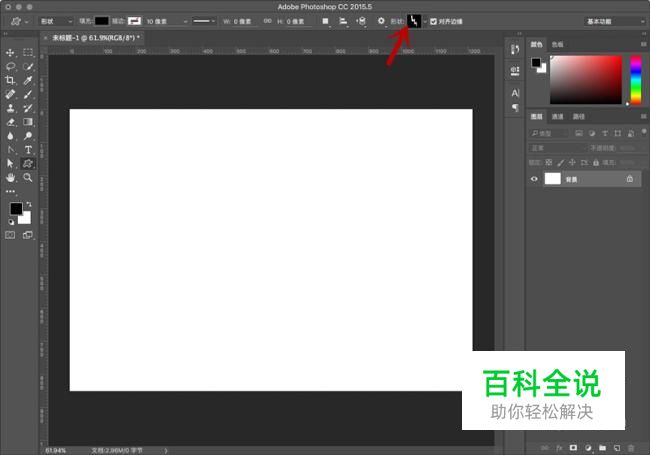Select the Move tool
The width and height of the screenshot is (650, 455).
(11, 52)
